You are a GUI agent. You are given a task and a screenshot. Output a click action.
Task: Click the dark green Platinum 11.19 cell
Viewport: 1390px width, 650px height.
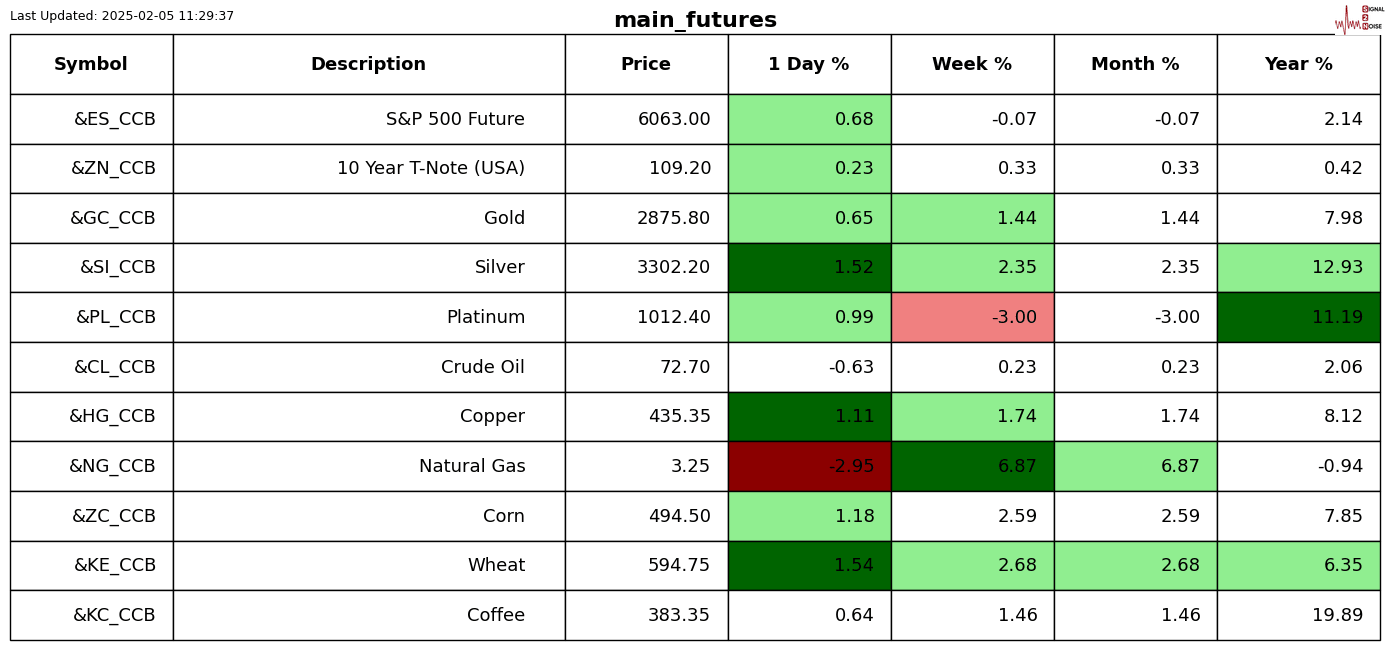(1298, 317)
